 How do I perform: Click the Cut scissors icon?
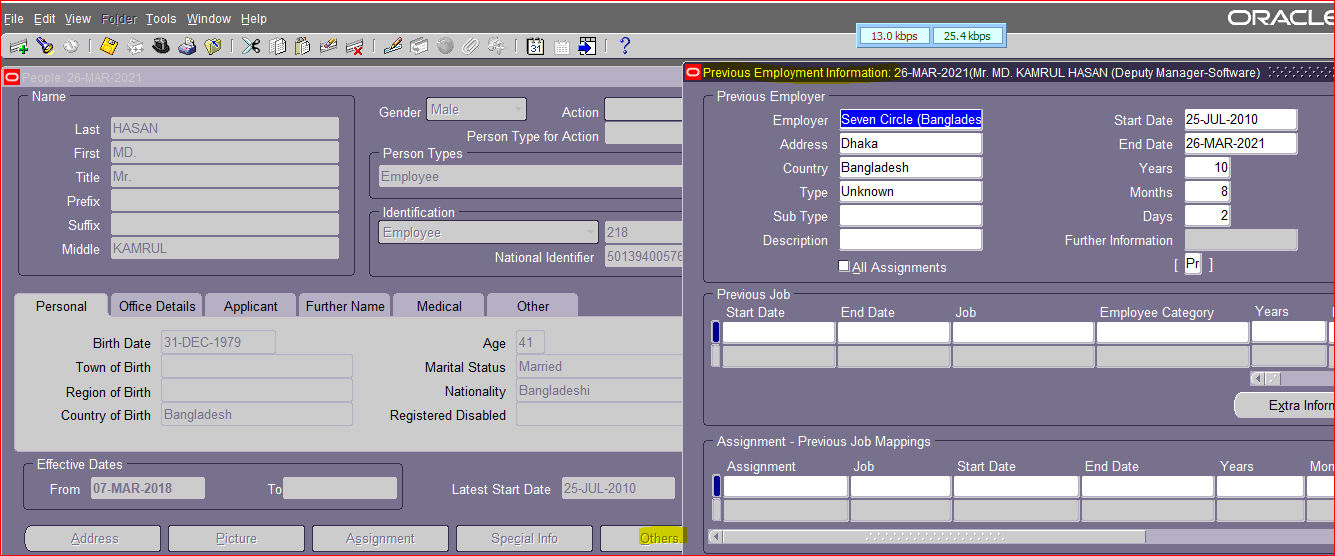(251, 46)
